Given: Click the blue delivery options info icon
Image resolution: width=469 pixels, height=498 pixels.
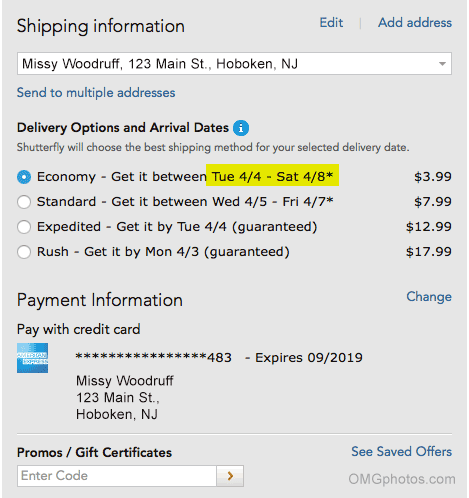Looking at the screenshot, I should pyautogui.click(x=241, y=128).
